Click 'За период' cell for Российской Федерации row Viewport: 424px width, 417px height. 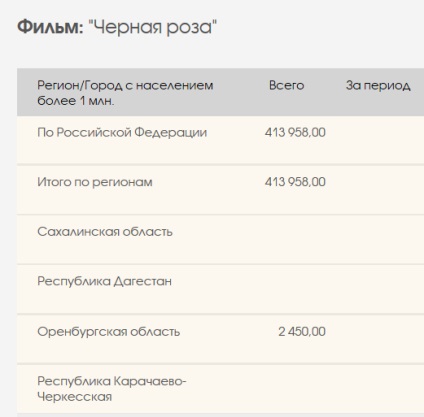[x=380, y=140]
